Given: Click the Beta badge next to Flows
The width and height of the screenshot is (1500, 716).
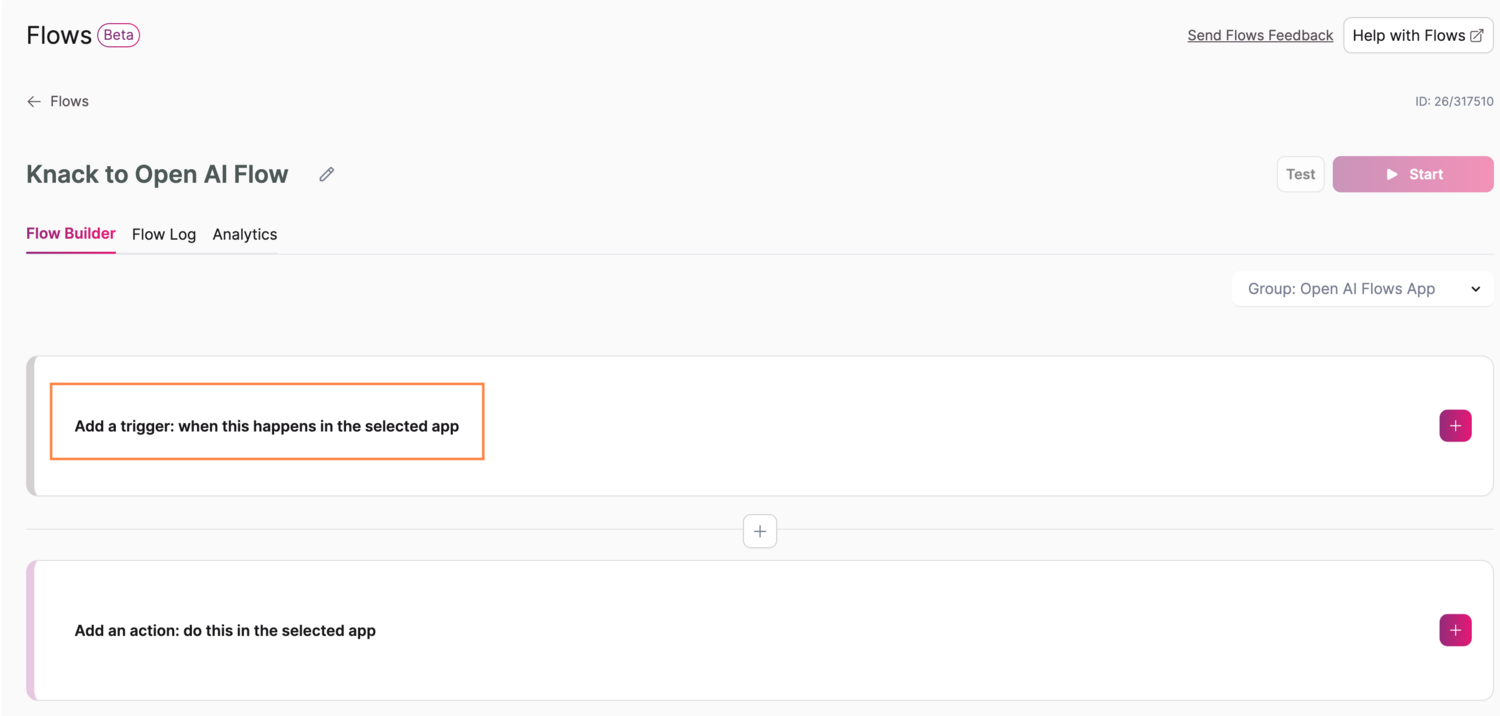Looking at the screenshot, I should (118, 35).
